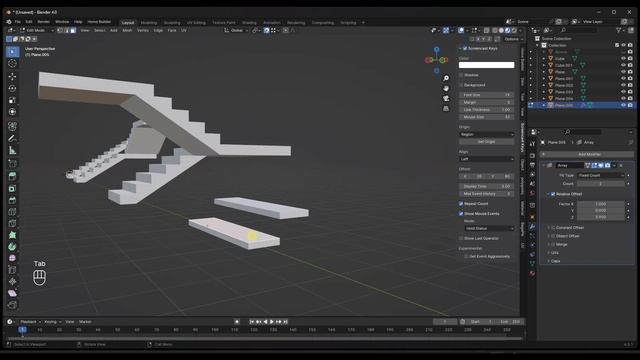Open the Tool properties tab icon

click(532, 144)
